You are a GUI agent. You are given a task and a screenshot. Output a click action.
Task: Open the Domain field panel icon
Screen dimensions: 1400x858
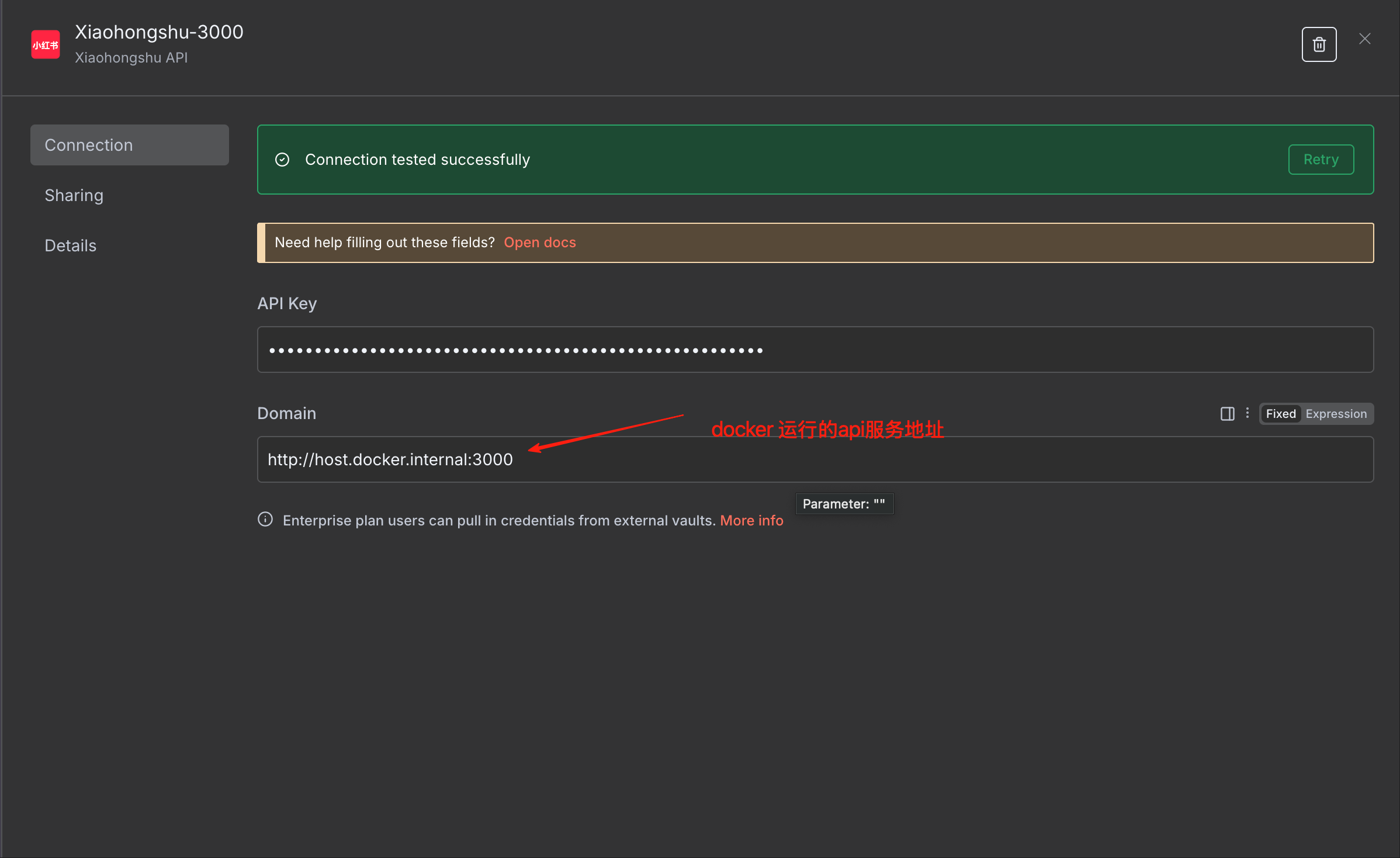point(1227,414)
